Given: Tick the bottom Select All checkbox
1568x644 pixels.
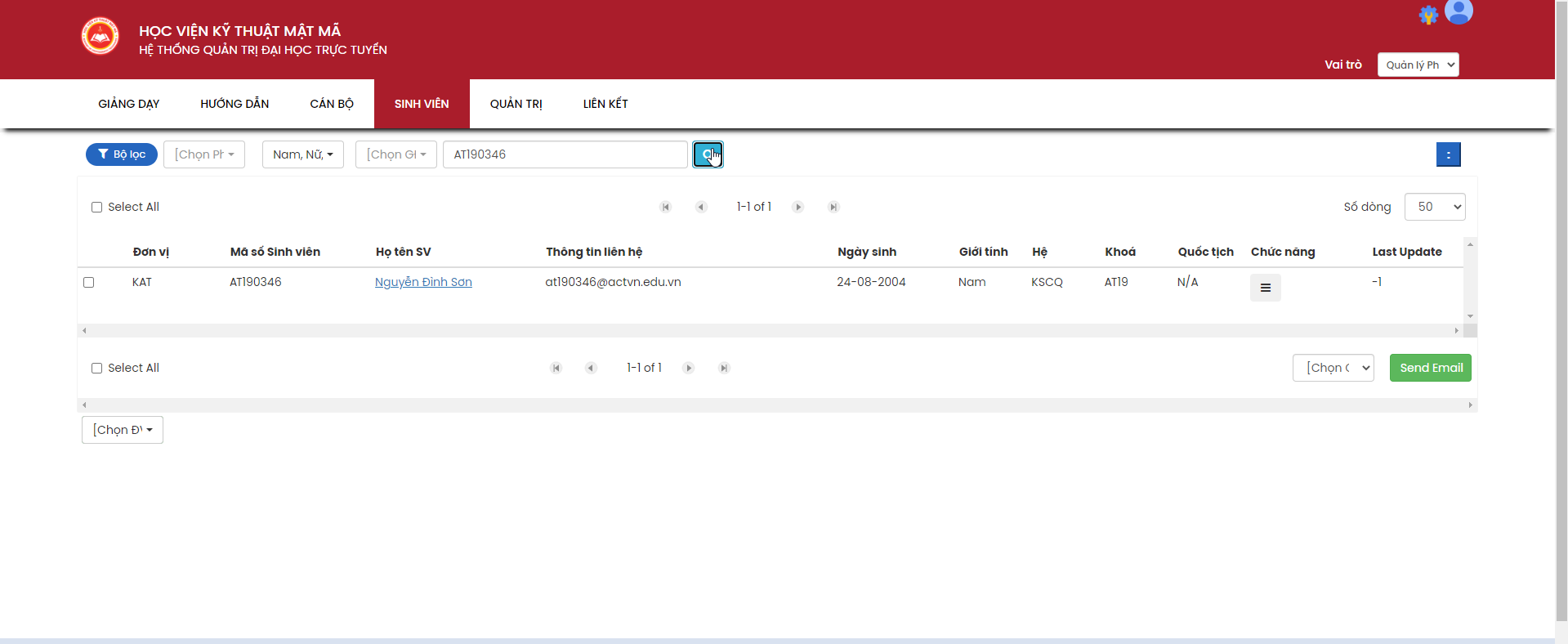Looking at the screenshot, I should (96, 369).
